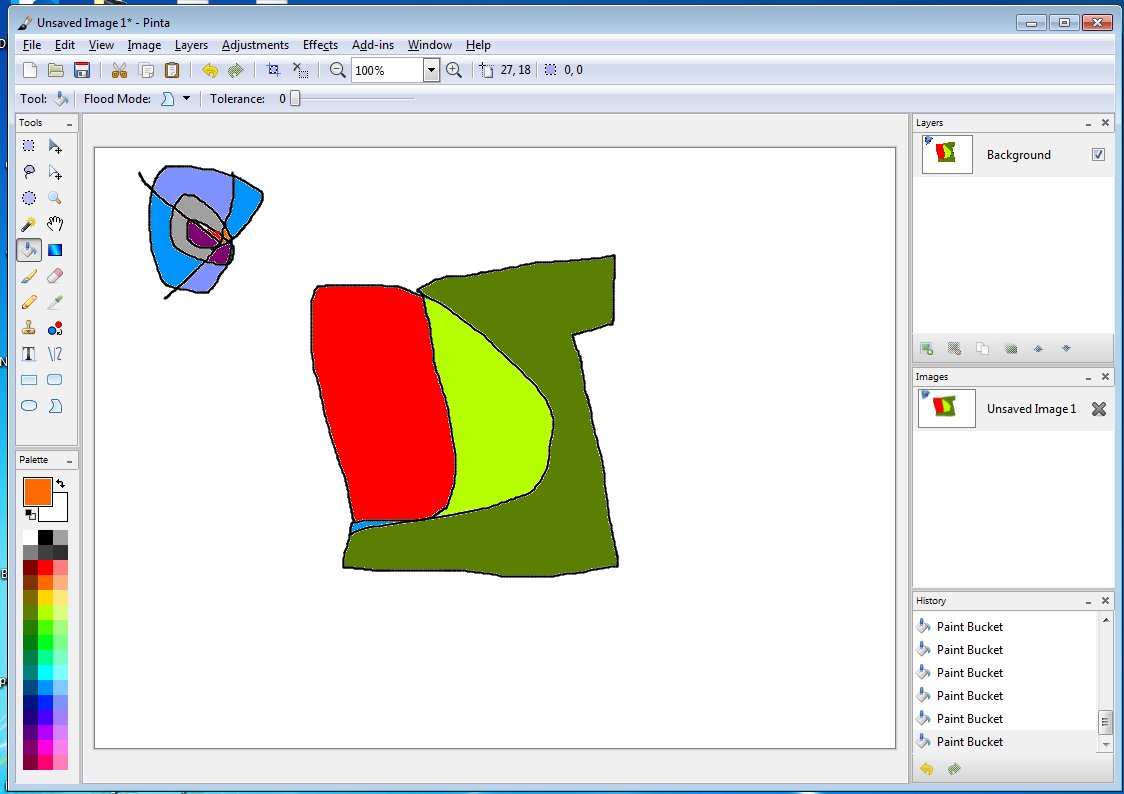Activate the Text tool
Image resolution: width=1124 pixels, height=794 pixels.
(x=29, y=353)
